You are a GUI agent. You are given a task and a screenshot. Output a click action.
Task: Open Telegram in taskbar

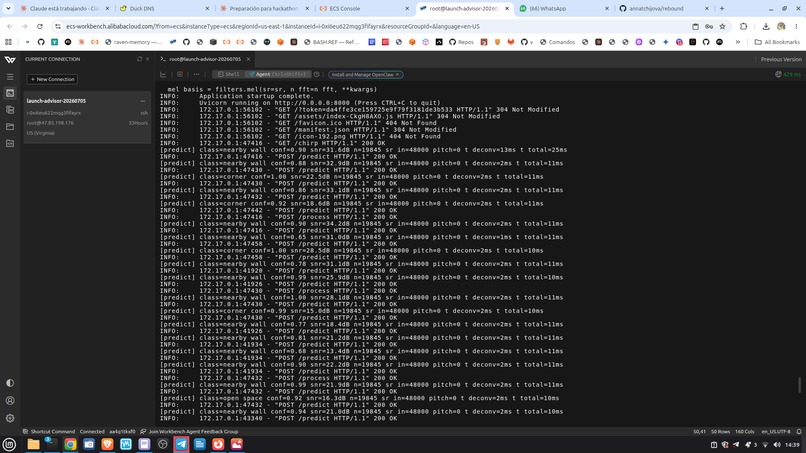tap(181, 444)
